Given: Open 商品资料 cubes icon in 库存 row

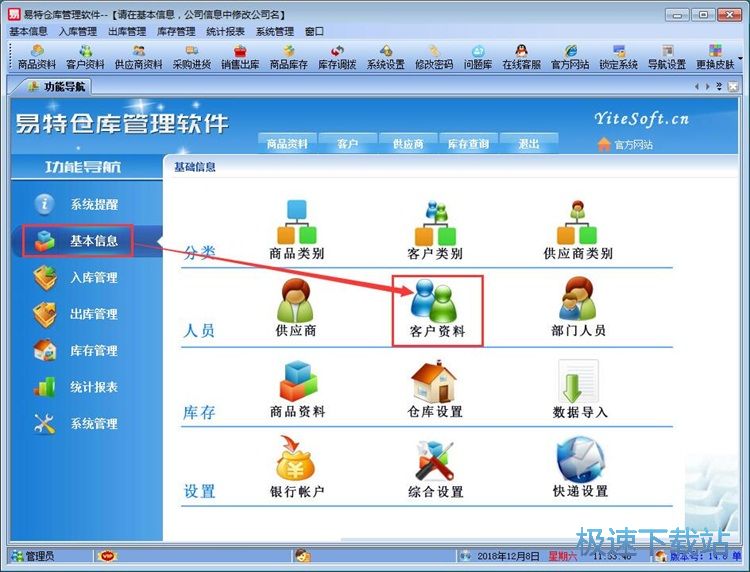Looking at the screenshot, I should tap(297, 389).
